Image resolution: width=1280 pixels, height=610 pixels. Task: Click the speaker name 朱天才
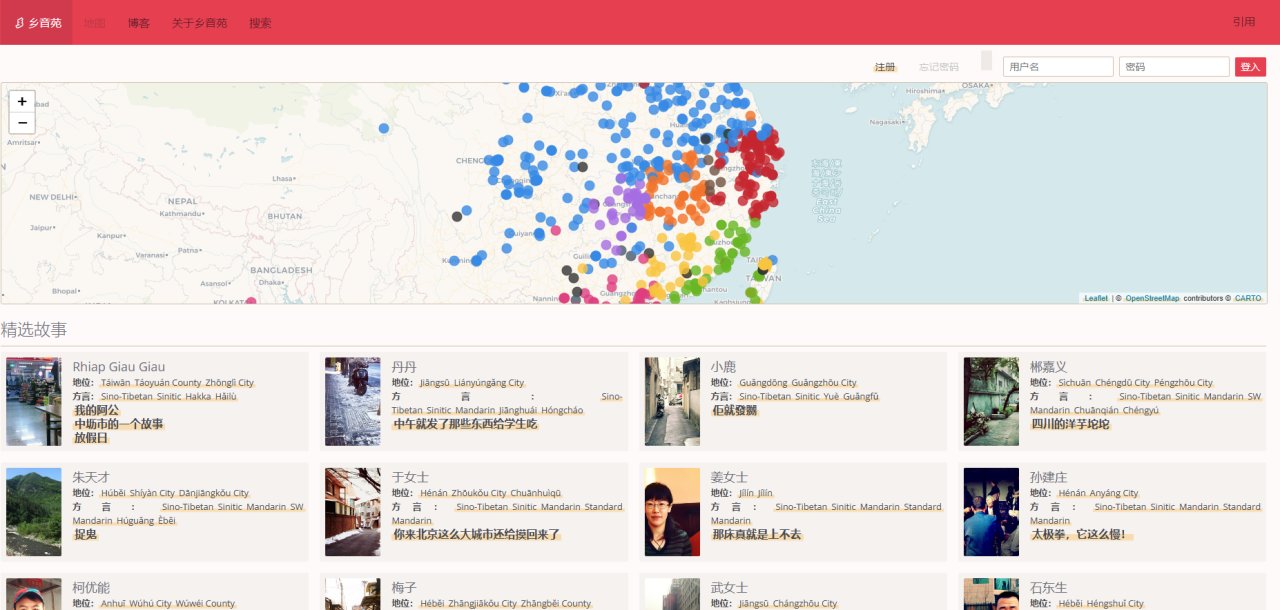point(91,478)
